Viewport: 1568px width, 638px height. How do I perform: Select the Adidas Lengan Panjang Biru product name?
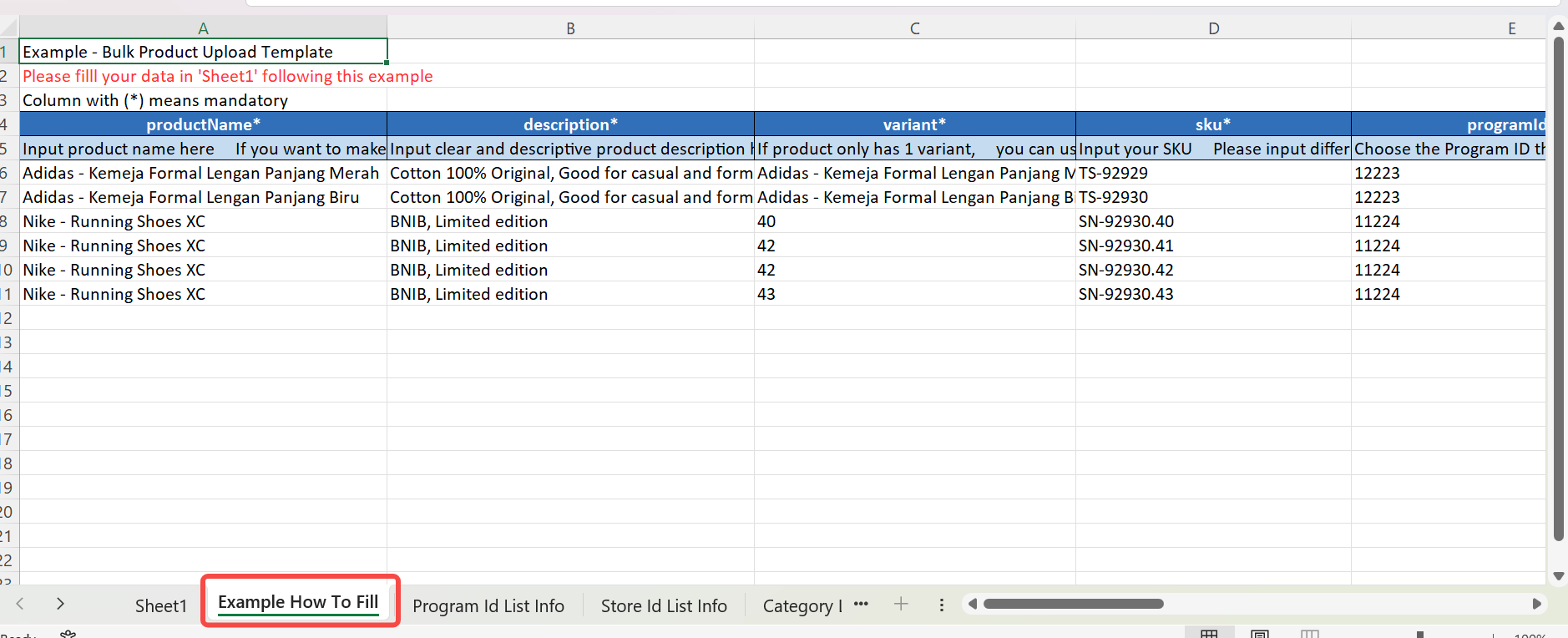coord(203,197)
